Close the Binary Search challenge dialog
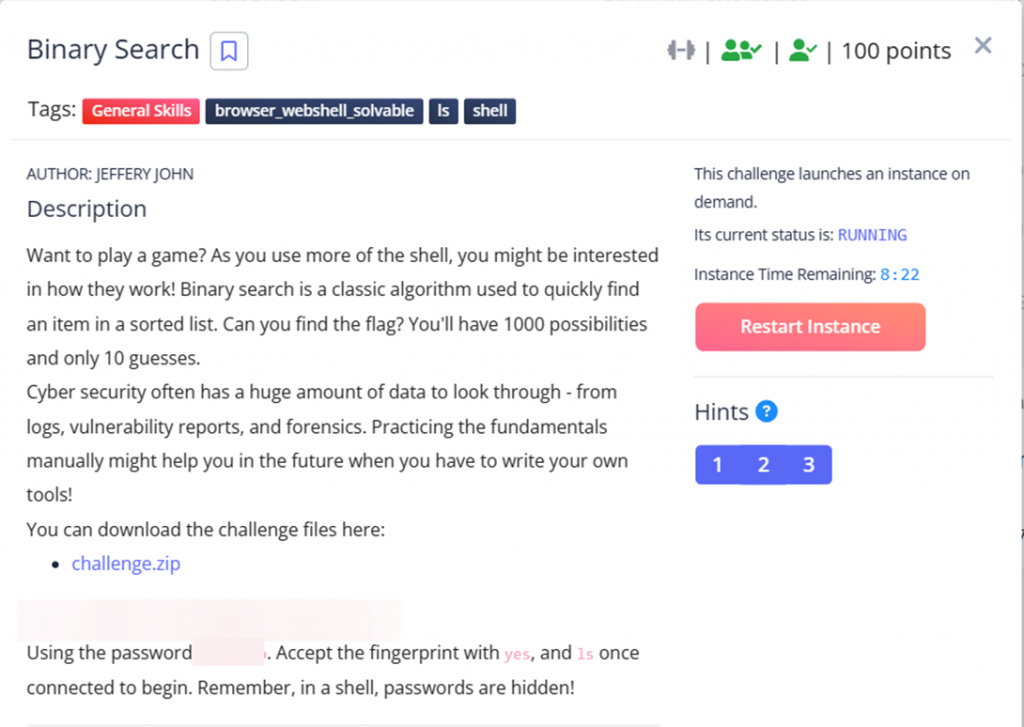Screen dimensions: 1024x727 983,46
